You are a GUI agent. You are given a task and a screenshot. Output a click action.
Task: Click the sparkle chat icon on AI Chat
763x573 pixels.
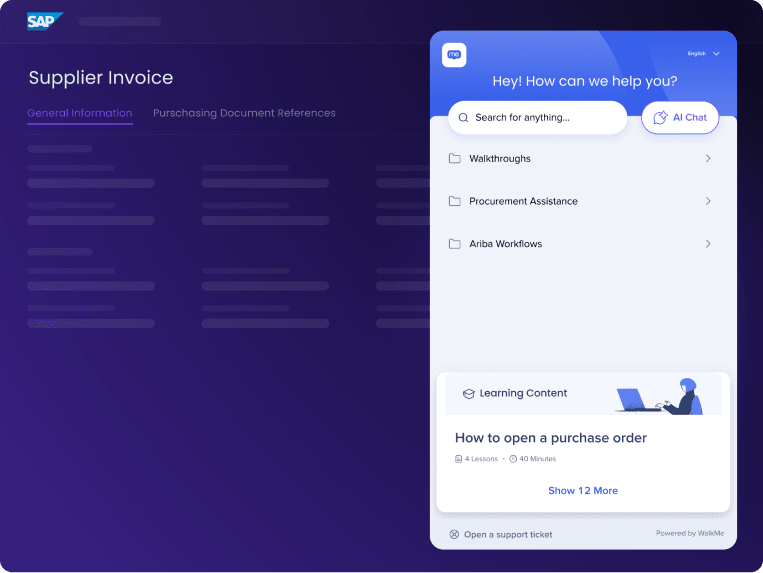click(x=660, y=117)
